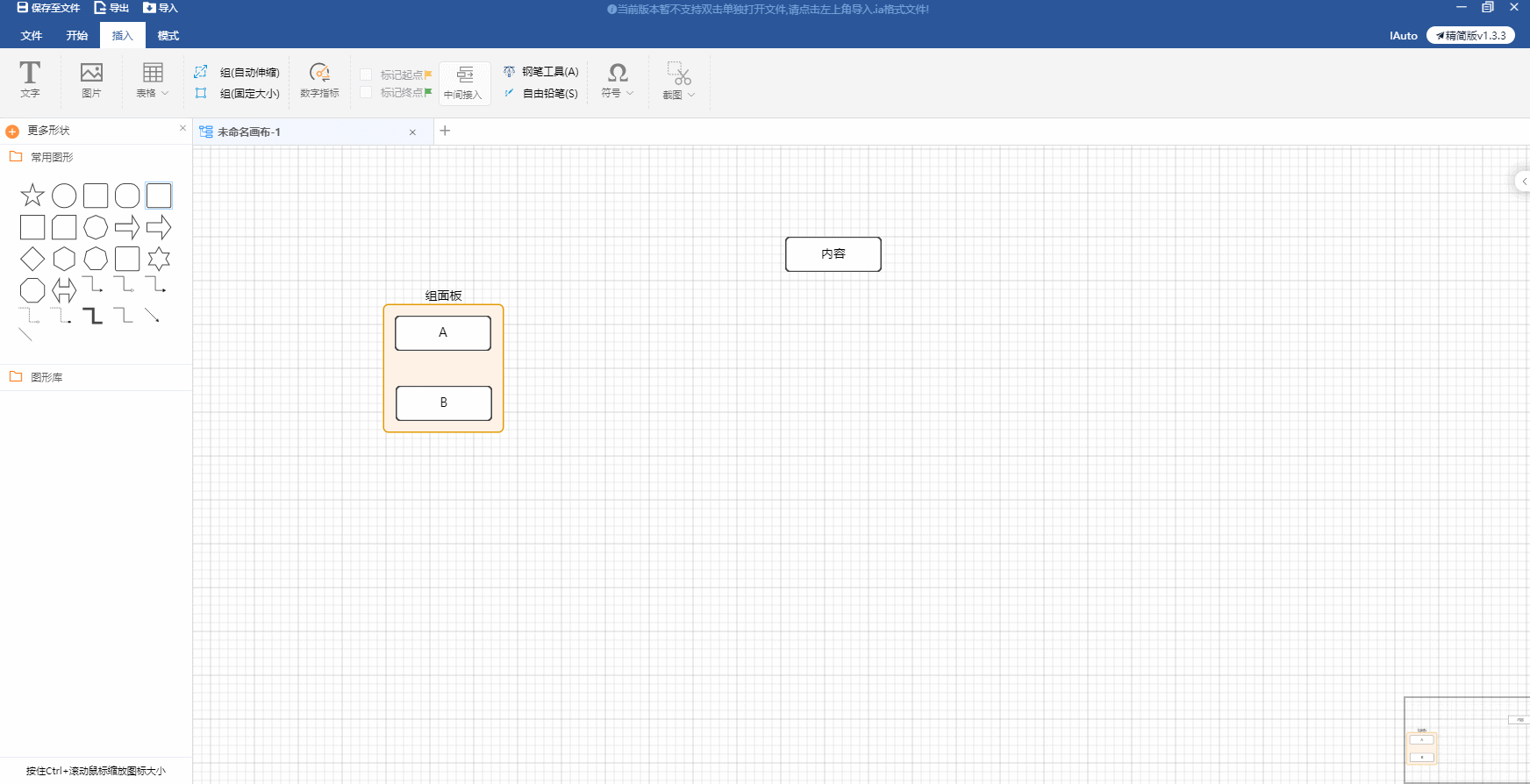
Task: Switch to the 开始 ribbon tab
Action: click(77, 36)
